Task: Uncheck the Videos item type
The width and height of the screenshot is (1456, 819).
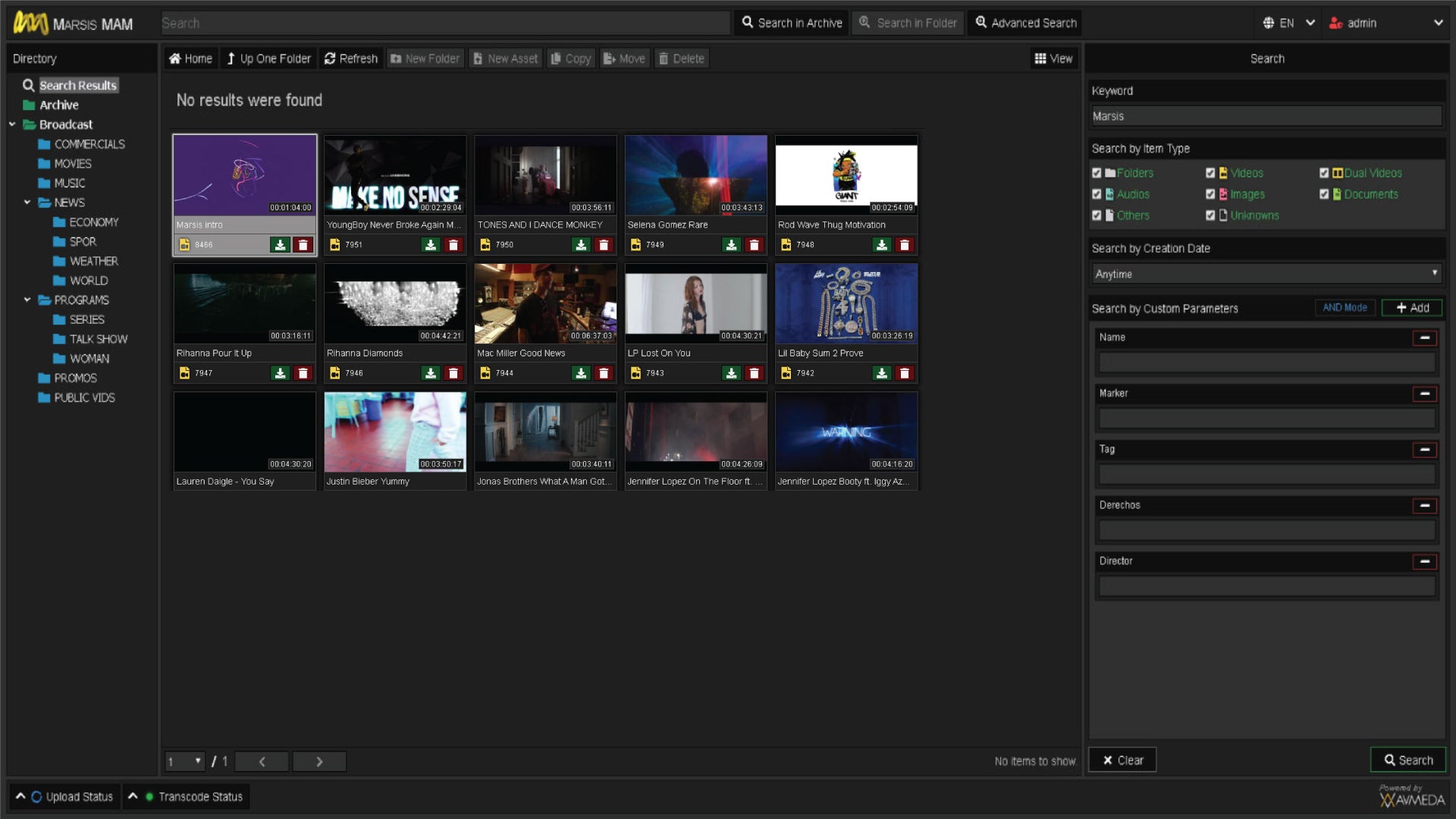Action: click(1210, 173)
